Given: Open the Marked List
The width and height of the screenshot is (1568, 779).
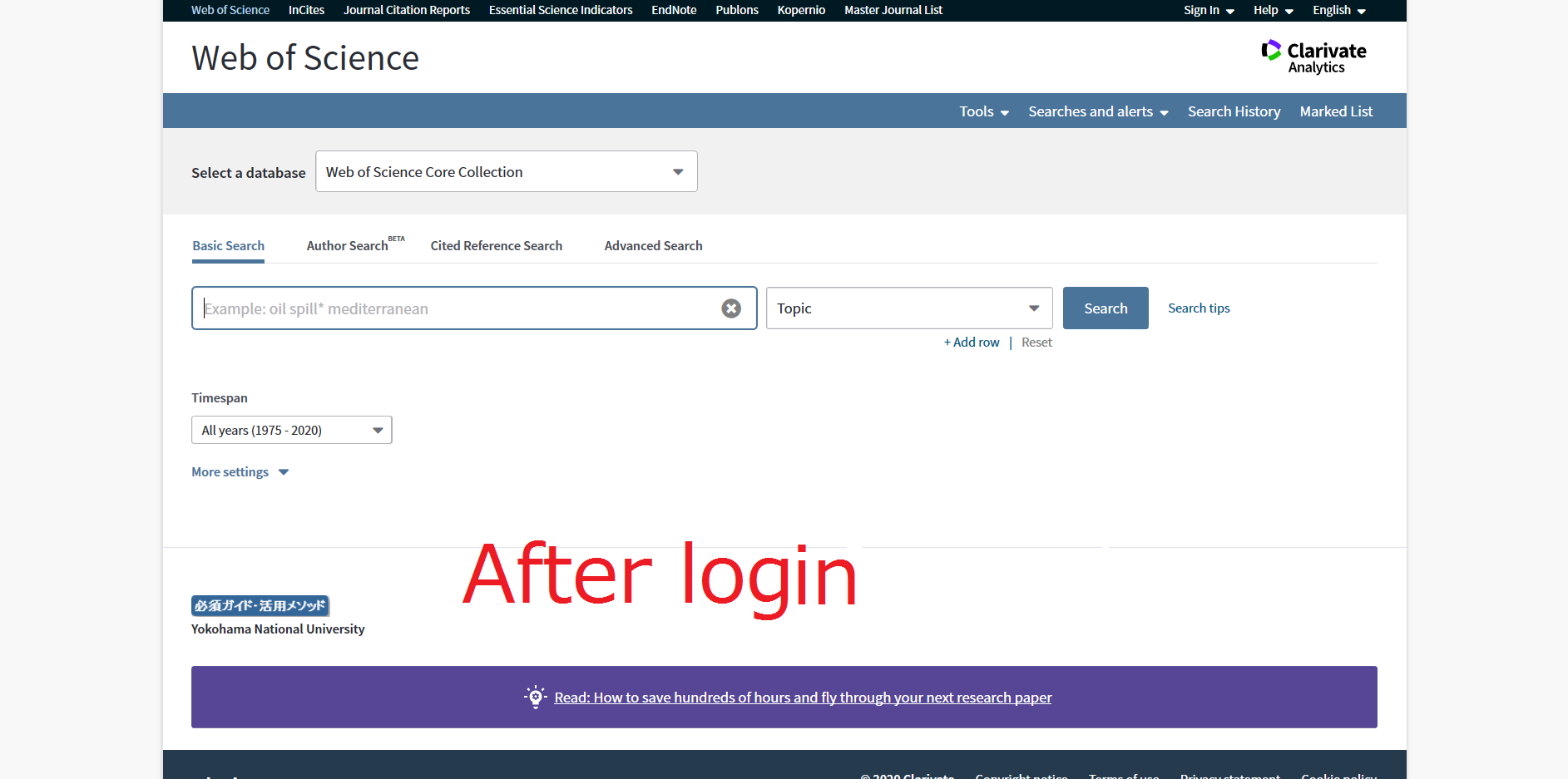Looking at the screenshot, I should click(1336, 111).
